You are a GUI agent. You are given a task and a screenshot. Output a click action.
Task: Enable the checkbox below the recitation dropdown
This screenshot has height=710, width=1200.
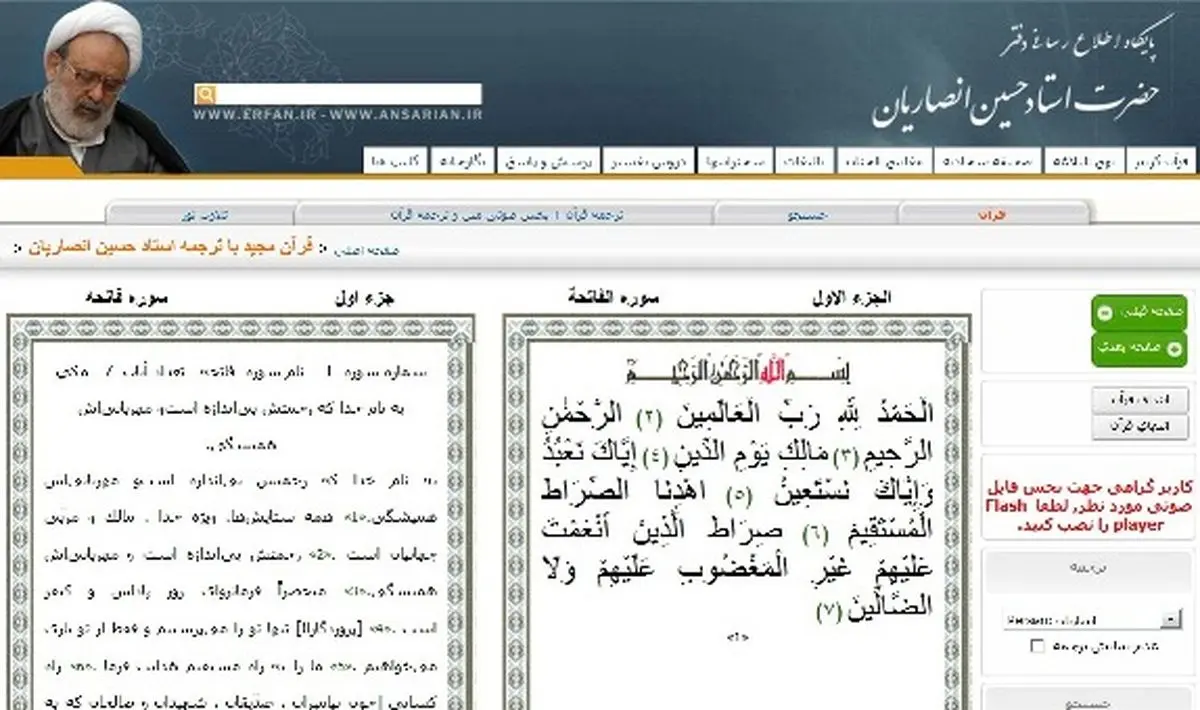[1035, 646]
